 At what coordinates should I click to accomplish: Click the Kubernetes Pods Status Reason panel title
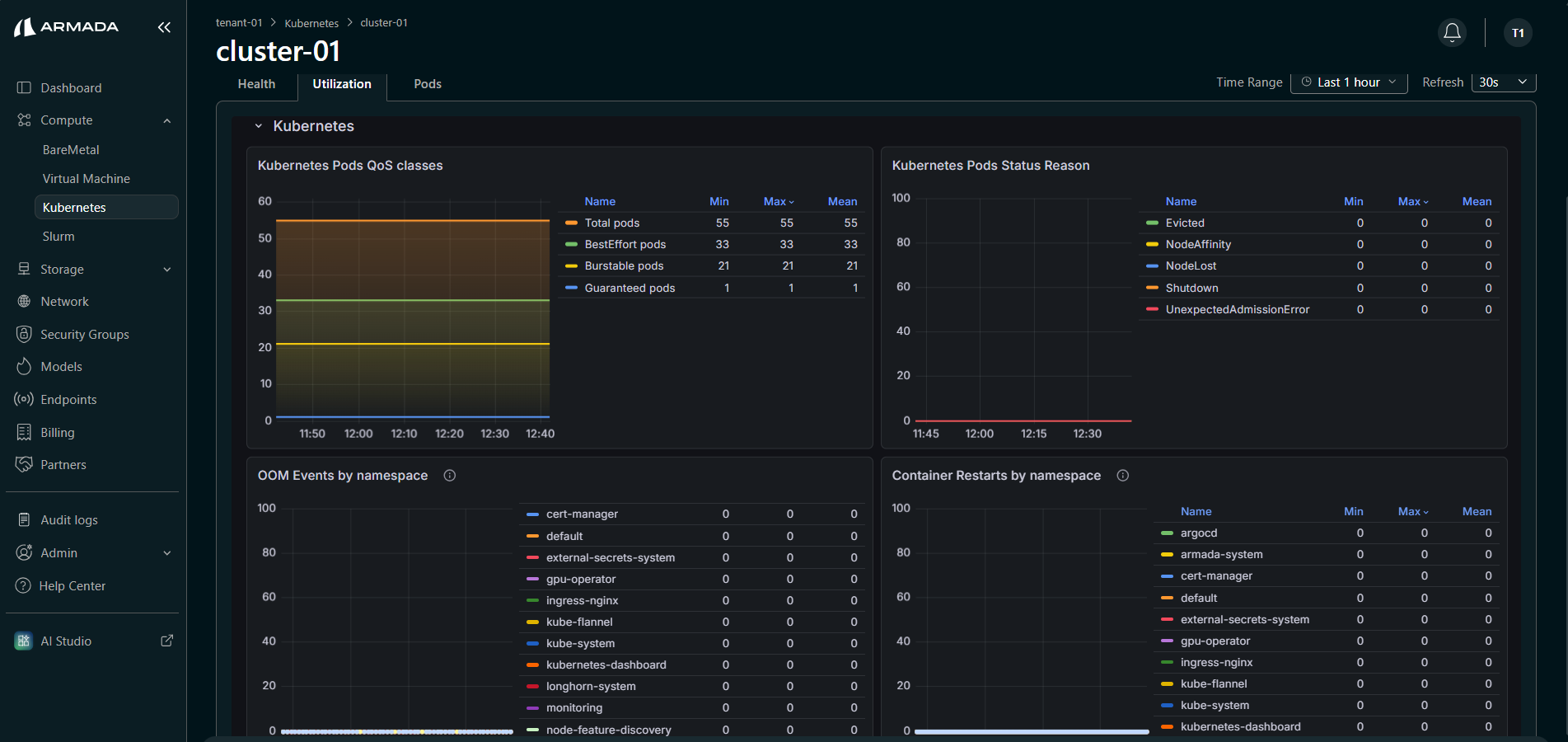point(990,166)
